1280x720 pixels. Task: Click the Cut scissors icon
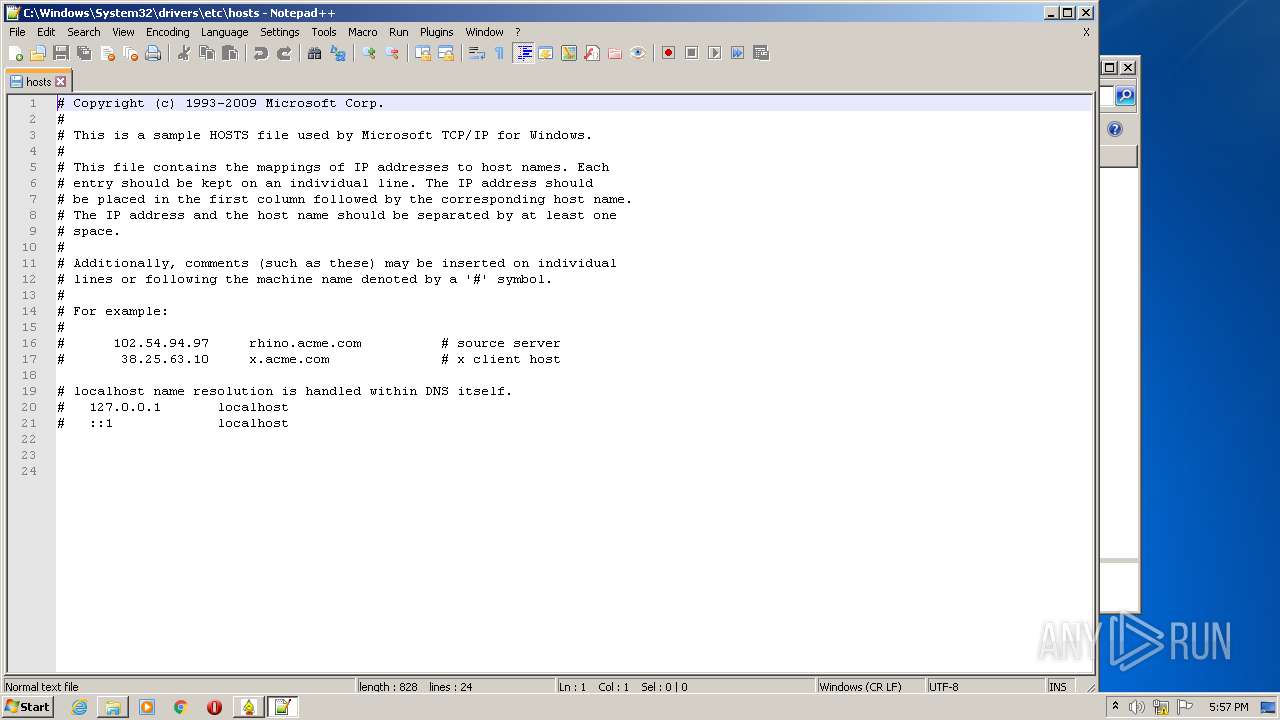click(x=184, y=53)
